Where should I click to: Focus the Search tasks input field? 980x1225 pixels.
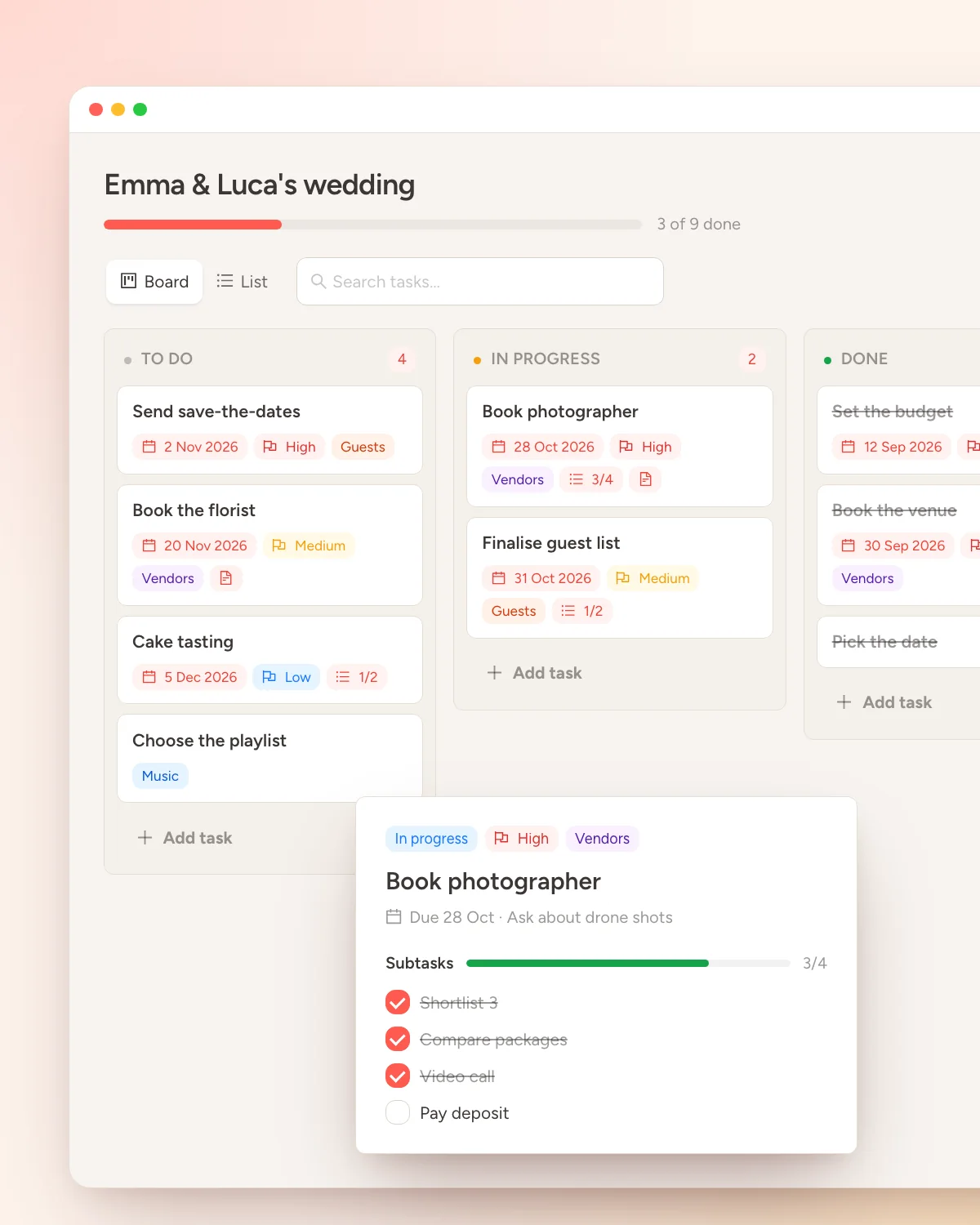click(x=480, y=282)
